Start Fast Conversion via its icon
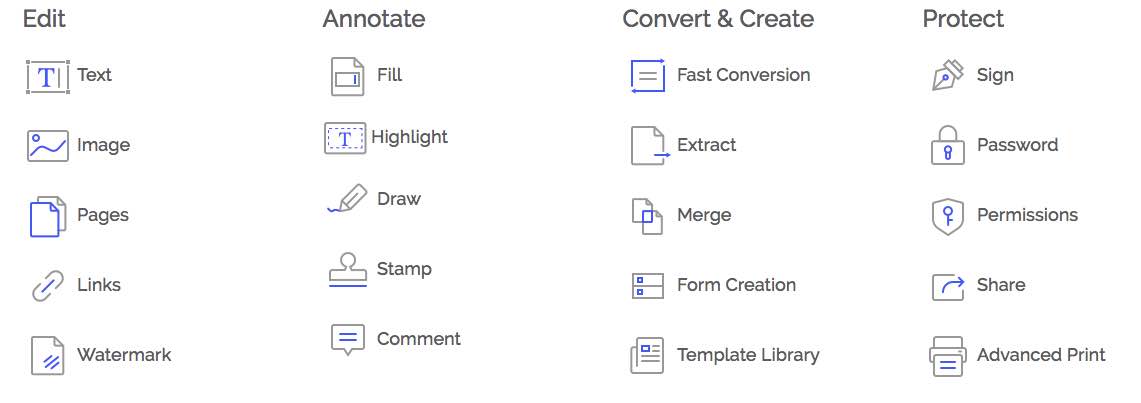 (x=647, y=76)
